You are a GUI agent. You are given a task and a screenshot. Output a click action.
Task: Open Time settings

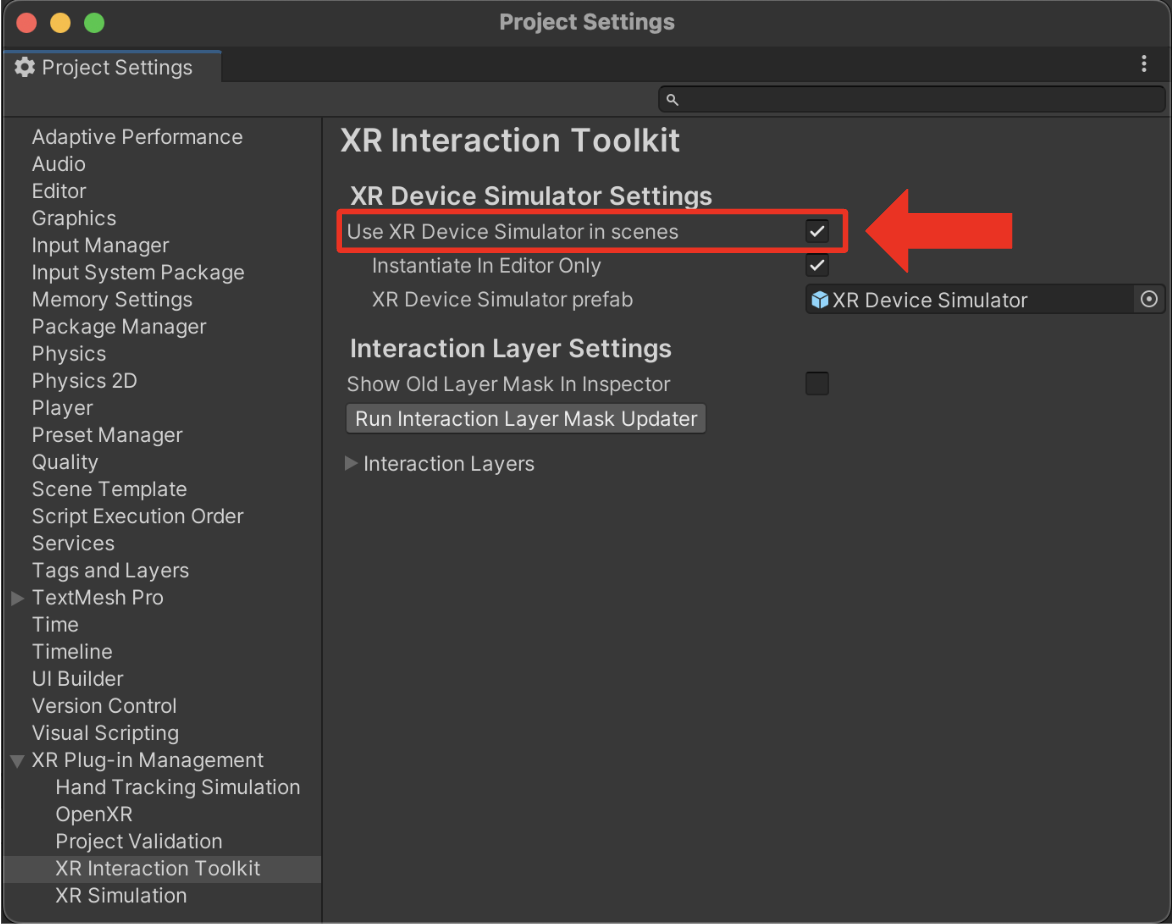(55, 624)
